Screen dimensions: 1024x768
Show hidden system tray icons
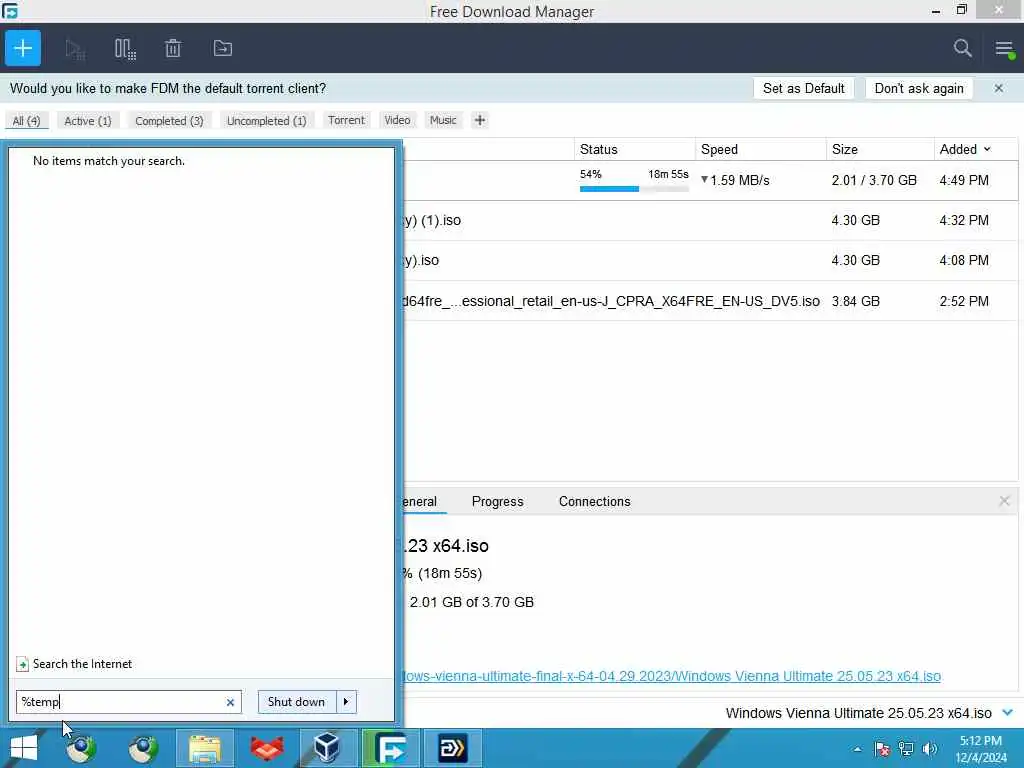pyautogui.click(x=857, y=749)
